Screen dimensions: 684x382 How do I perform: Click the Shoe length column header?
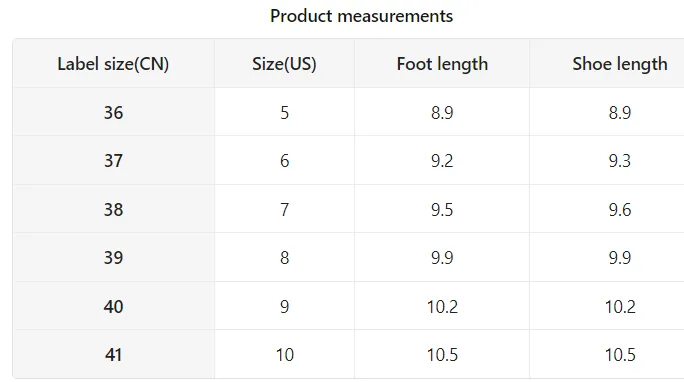(x=607, y=64)
